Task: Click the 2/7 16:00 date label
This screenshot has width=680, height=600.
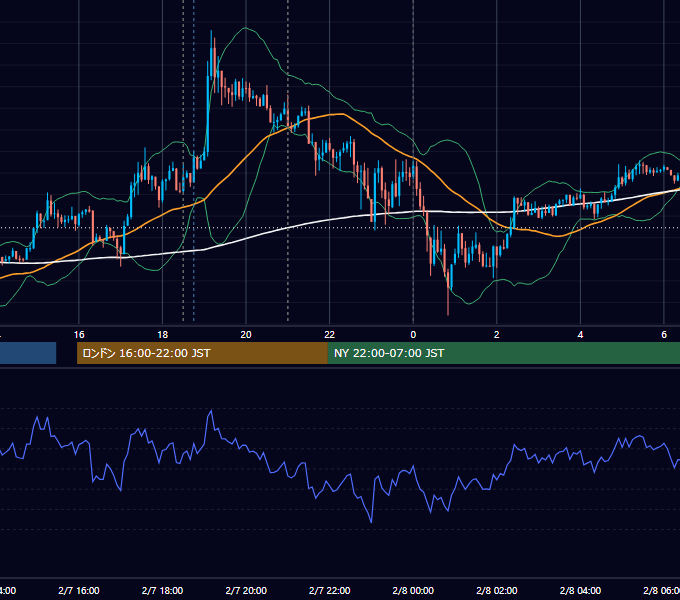Action: pyautogui.click(x=79, y=590)
